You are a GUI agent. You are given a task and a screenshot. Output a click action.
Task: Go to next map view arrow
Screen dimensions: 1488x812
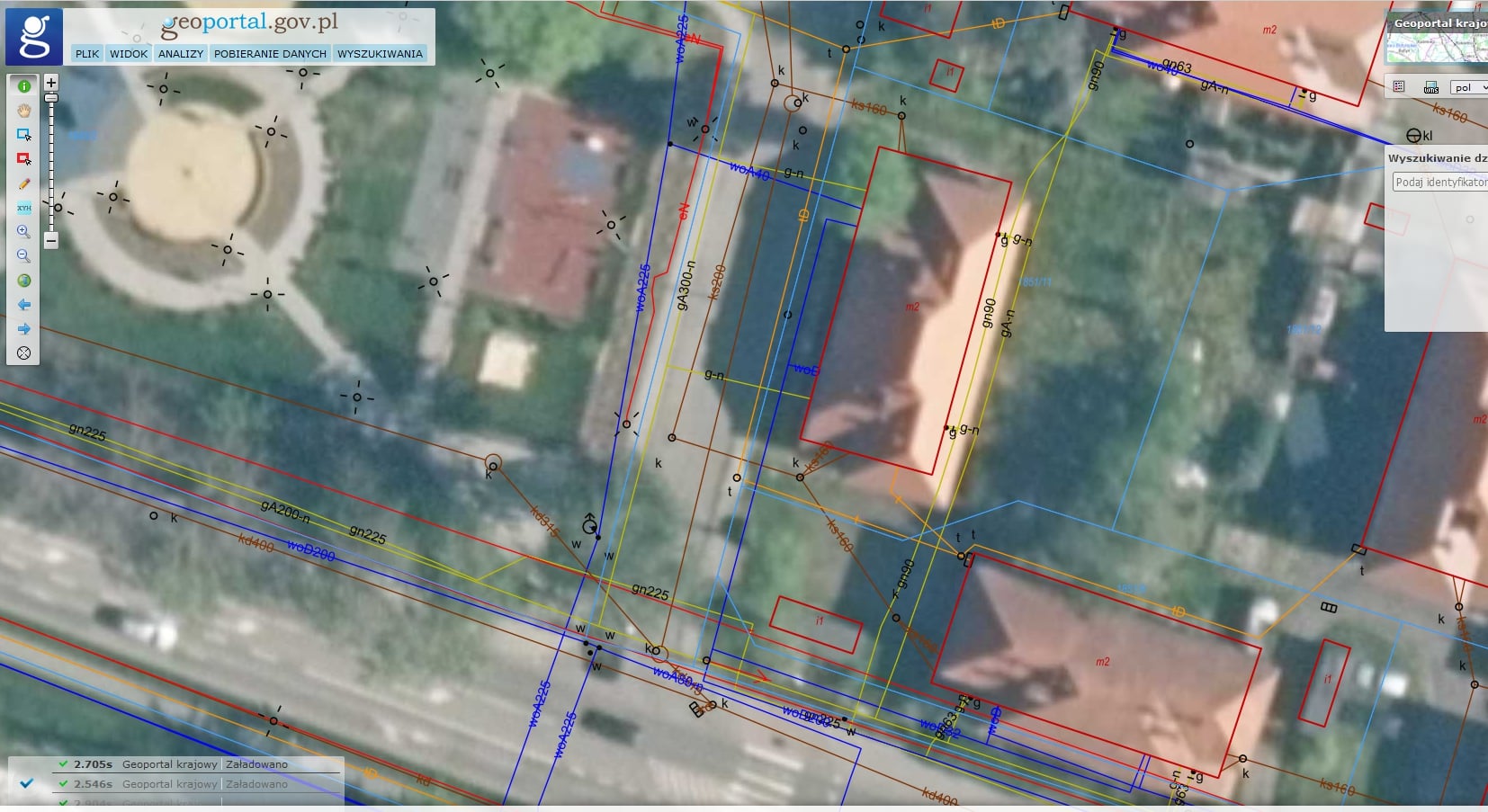[24, 329]
